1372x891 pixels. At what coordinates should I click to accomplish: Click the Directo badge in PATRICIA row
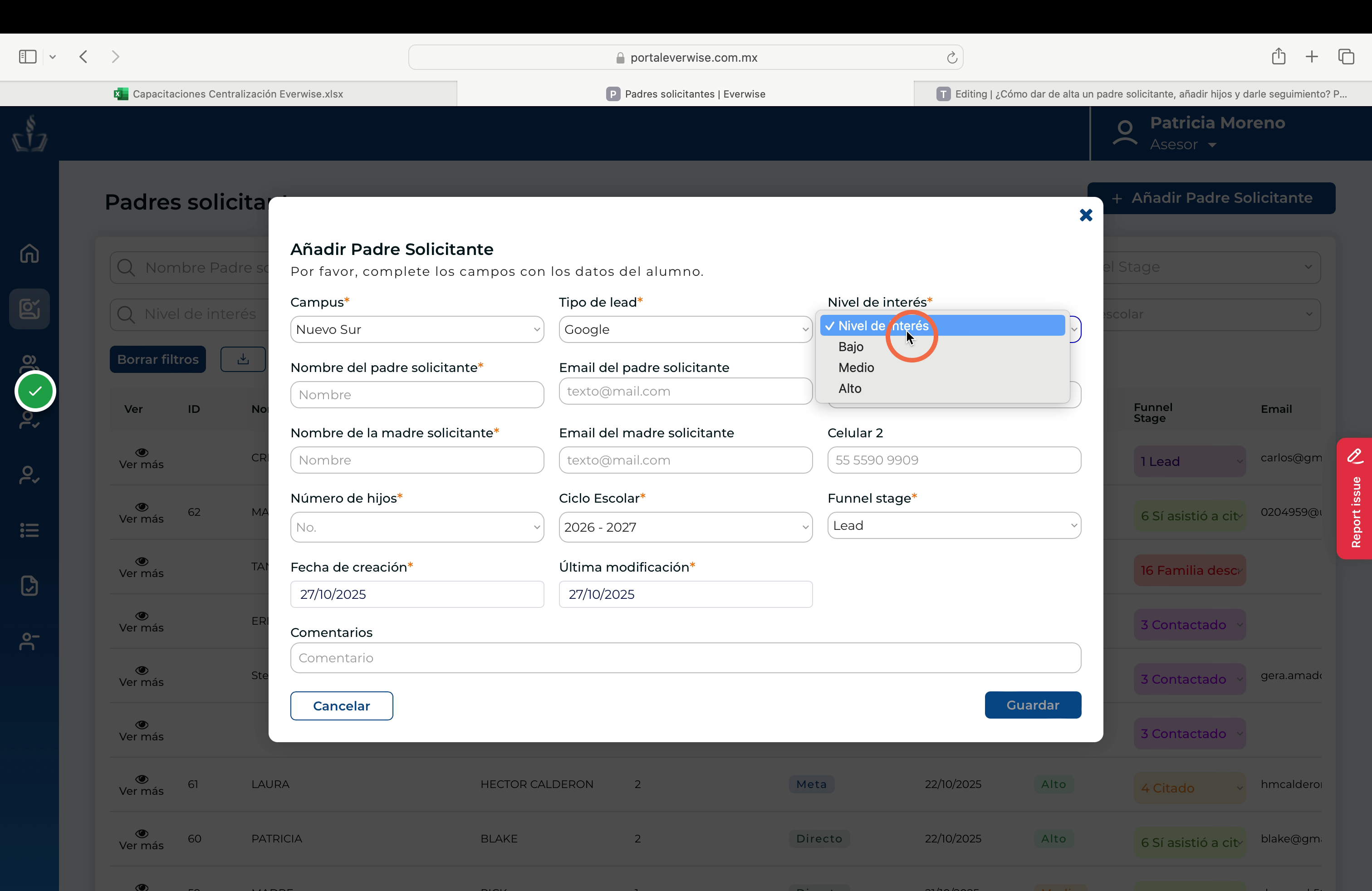819,838
